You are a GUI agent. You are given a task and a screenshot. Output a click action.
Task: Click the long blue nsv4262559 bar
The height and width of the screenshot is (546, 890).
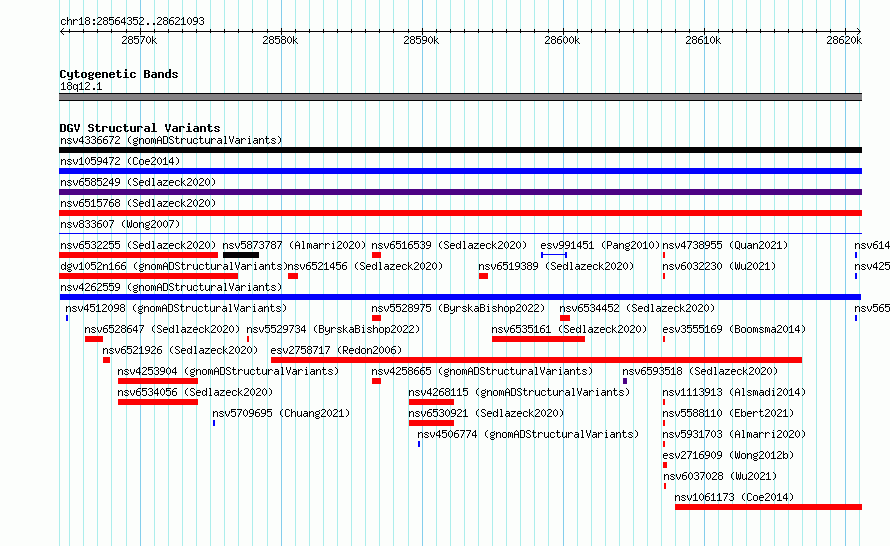(460, 297)
